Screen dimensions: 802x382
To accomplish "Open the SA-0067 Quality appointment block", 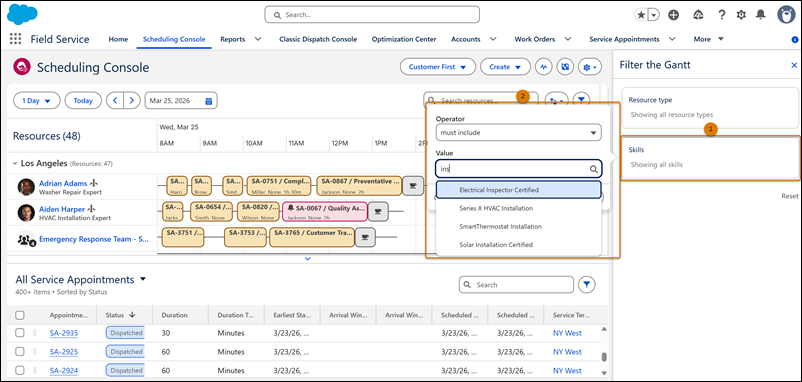I will tap(325, 211).
